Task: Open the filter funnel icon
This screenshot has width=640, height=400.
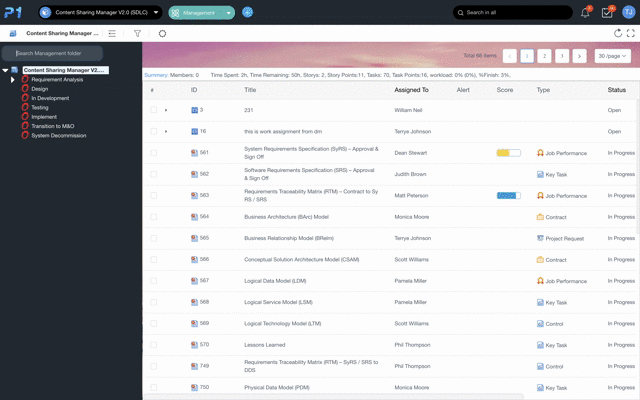Action: tap(138, 33)
